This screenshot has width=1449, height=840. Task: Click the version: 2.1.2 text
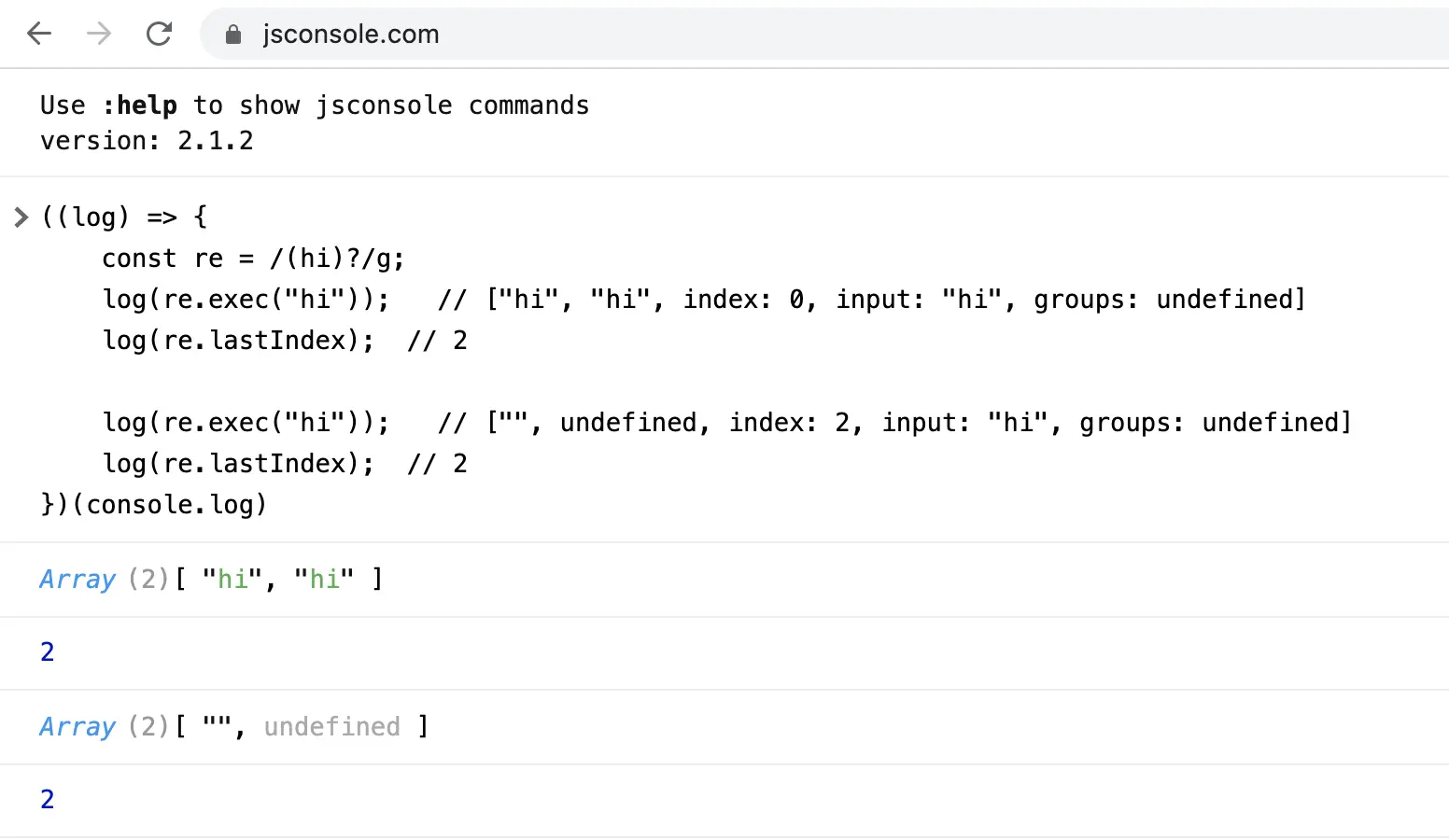click(147, 141)
